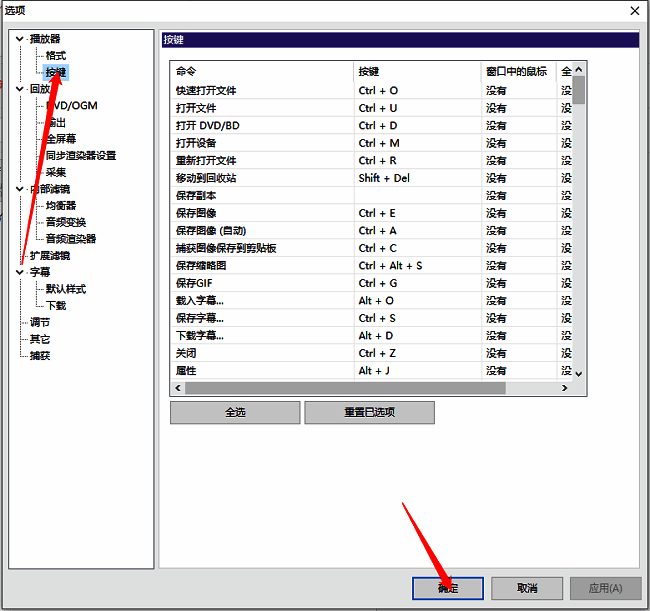Select 默认样式 under 字幕
Image resolution: width=650 pixels, height=611 pixels.
pos(65,289)
